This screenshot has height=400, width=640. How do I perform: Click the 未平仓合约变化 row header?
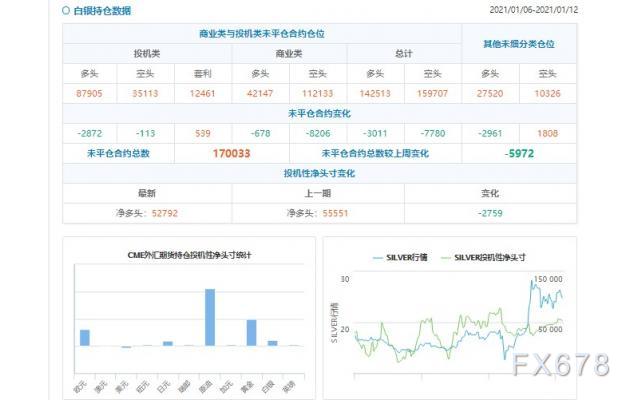pyautogui.click(x=319, y=113)
